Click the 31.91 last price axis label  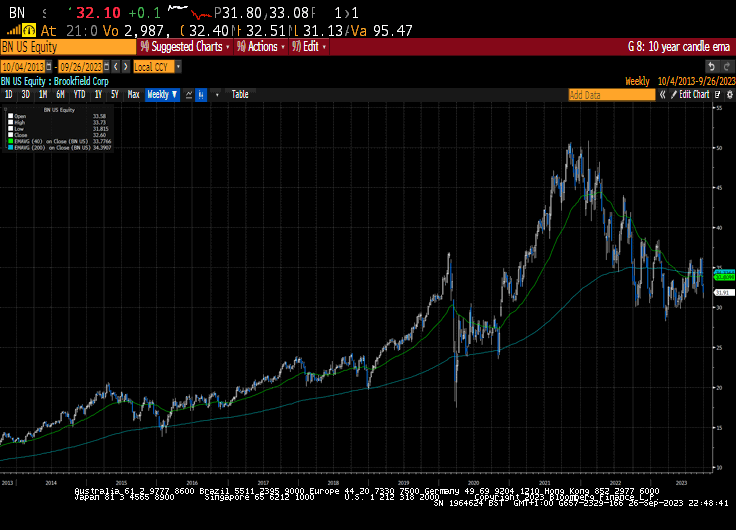[x=724, y=292]
